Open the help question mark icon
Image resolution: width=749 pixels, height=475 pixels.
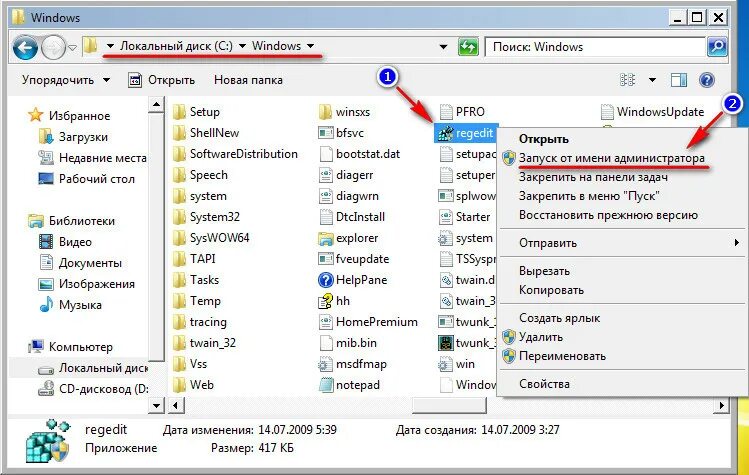(706, 80)
